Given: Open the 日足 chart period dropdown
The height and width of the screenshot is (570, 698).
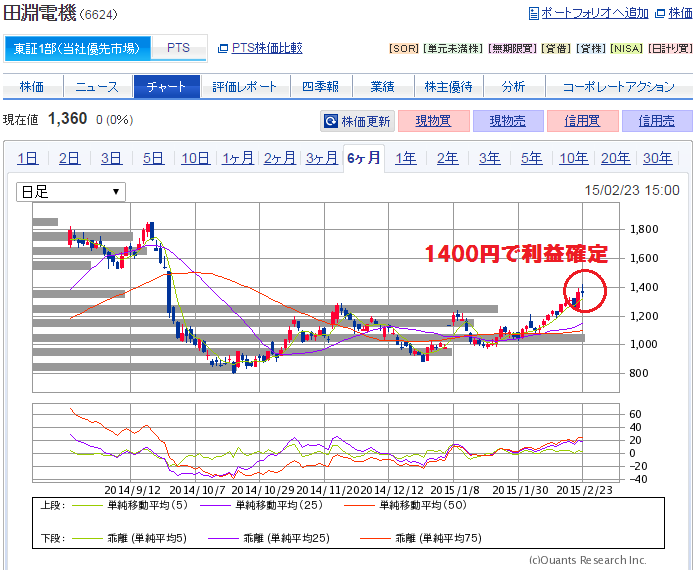Looking at the screenshot, I should tap(71, 192).
